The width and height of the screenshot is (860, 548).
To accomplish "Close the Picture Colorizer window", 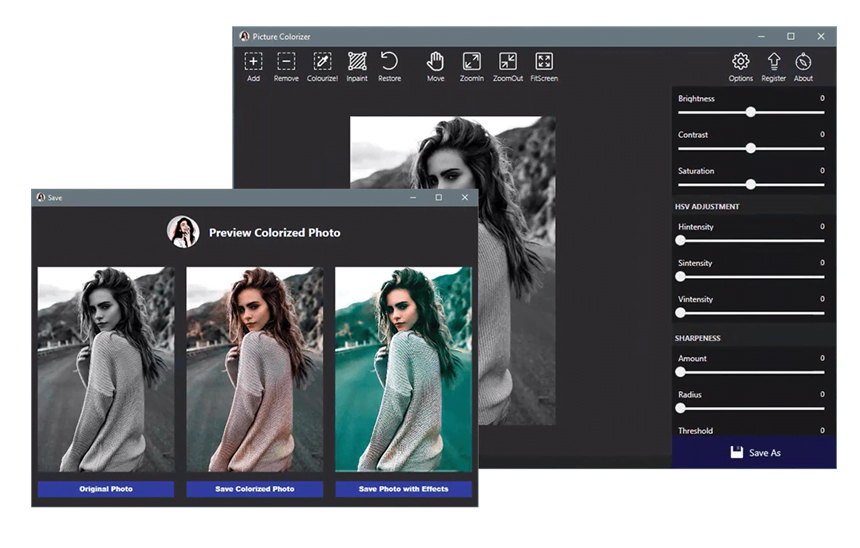I will coord(821,36).
